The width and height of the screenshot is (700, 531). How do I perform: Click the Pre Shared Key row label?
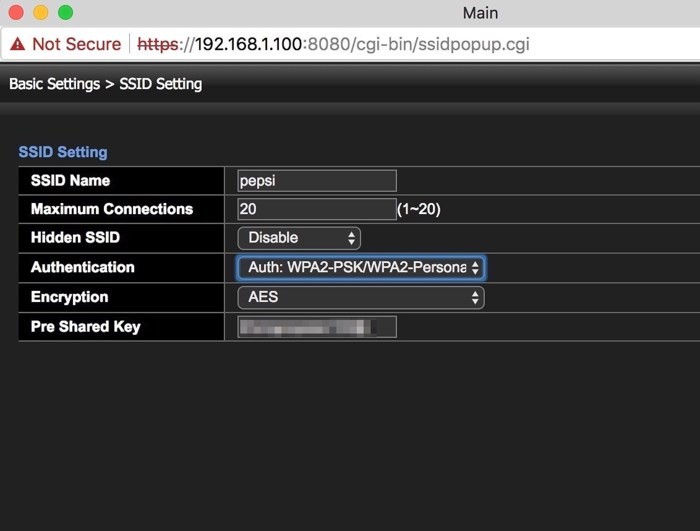click(85, 327)
